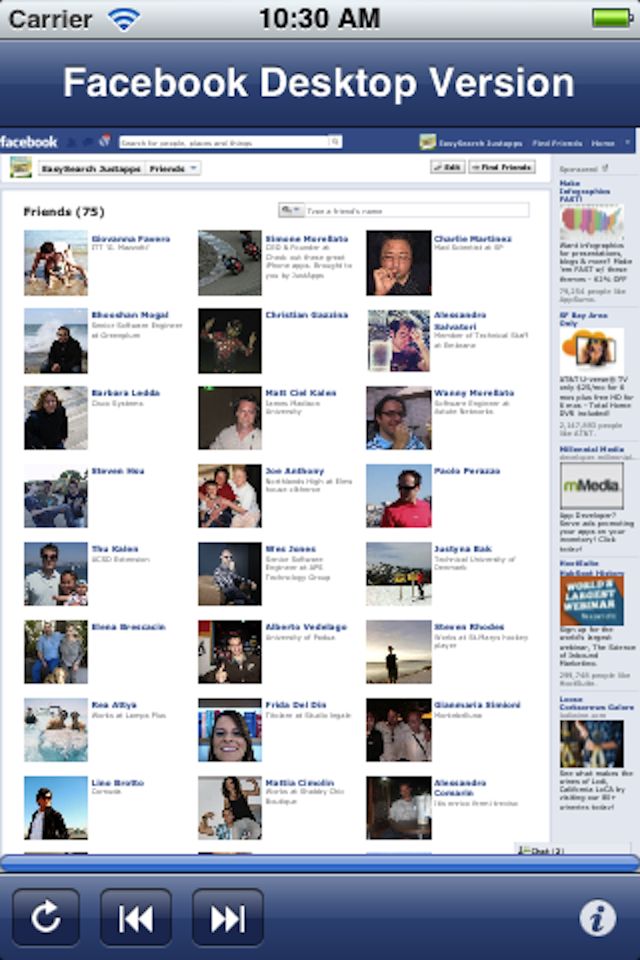The image size is (640, 960).
Task: Click the dark sponsored ad image at the bottom of the sidebar
Action: click(x=592, y=744)
